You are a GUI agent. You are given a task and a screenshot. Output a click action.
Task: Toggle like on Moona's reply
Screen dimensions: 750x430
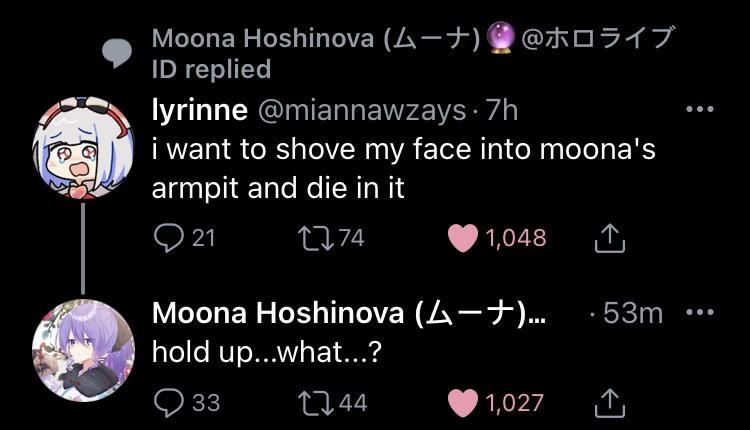click(463, 402)
